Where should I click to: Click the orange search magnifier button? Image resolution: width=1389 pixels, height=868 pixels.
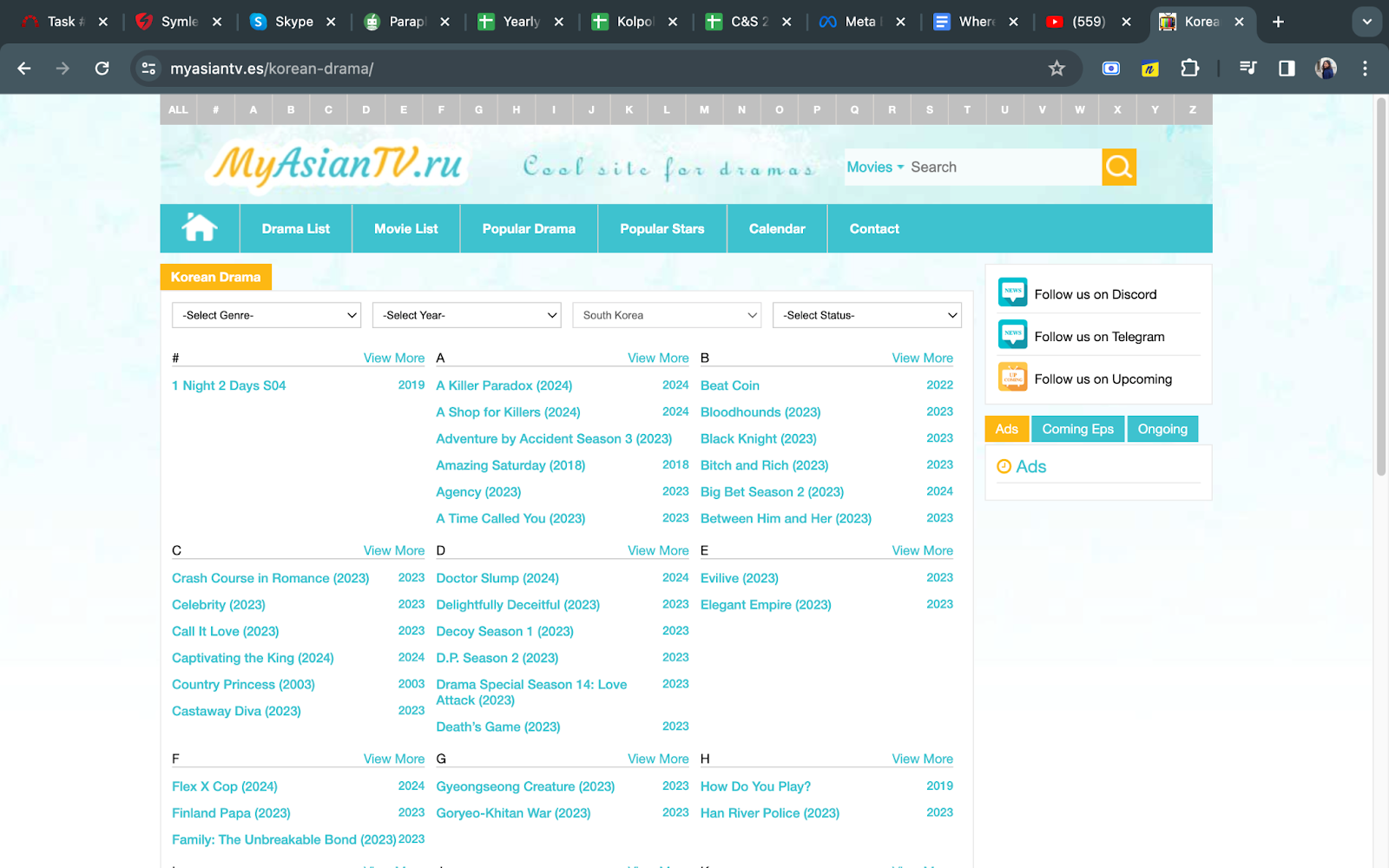[x=1119, y=167]
